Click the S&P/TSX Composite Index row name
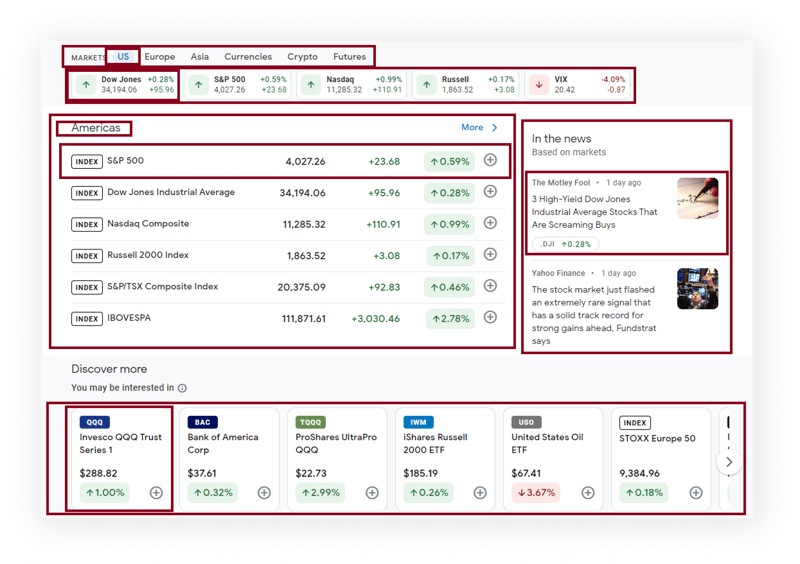Screen dimensions: 800x564 162,286
